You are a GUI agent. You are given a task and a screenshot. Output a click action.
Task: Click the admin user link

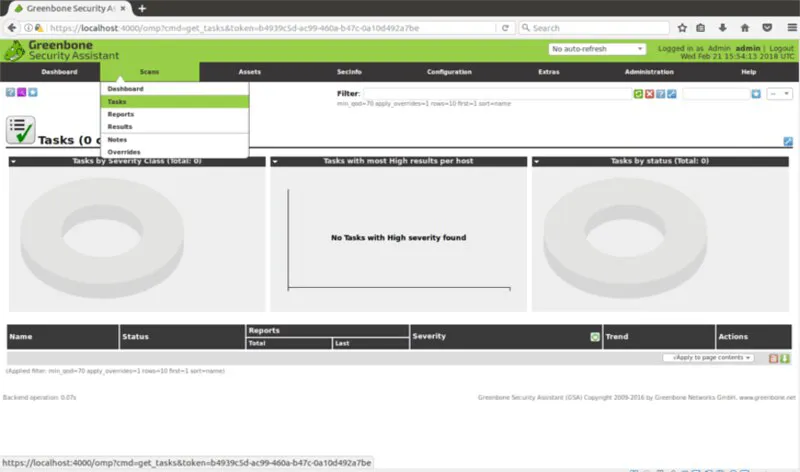tap(747, 48)
